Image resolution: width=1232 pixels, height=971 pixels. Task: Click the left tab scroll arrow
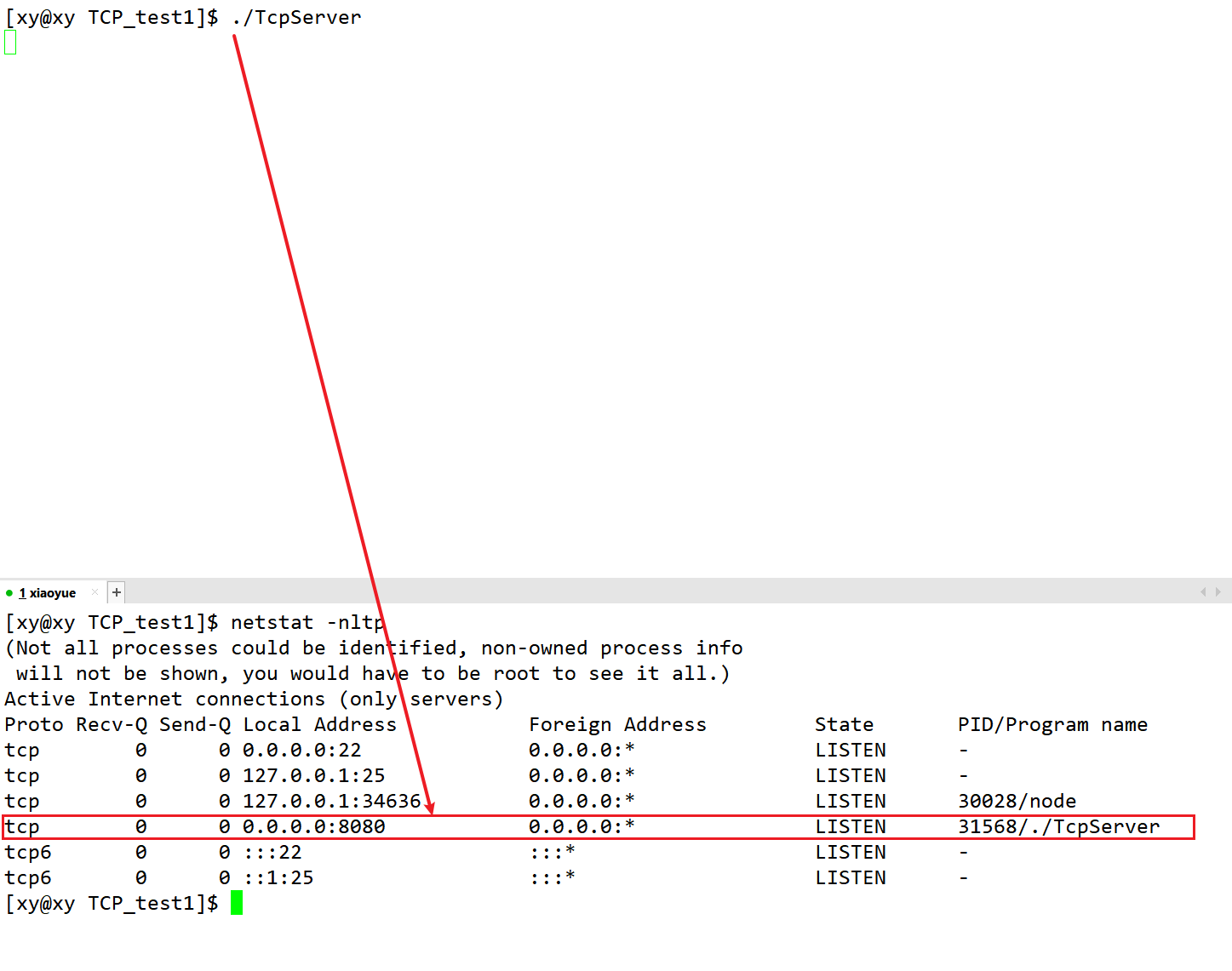[1203, 591]
